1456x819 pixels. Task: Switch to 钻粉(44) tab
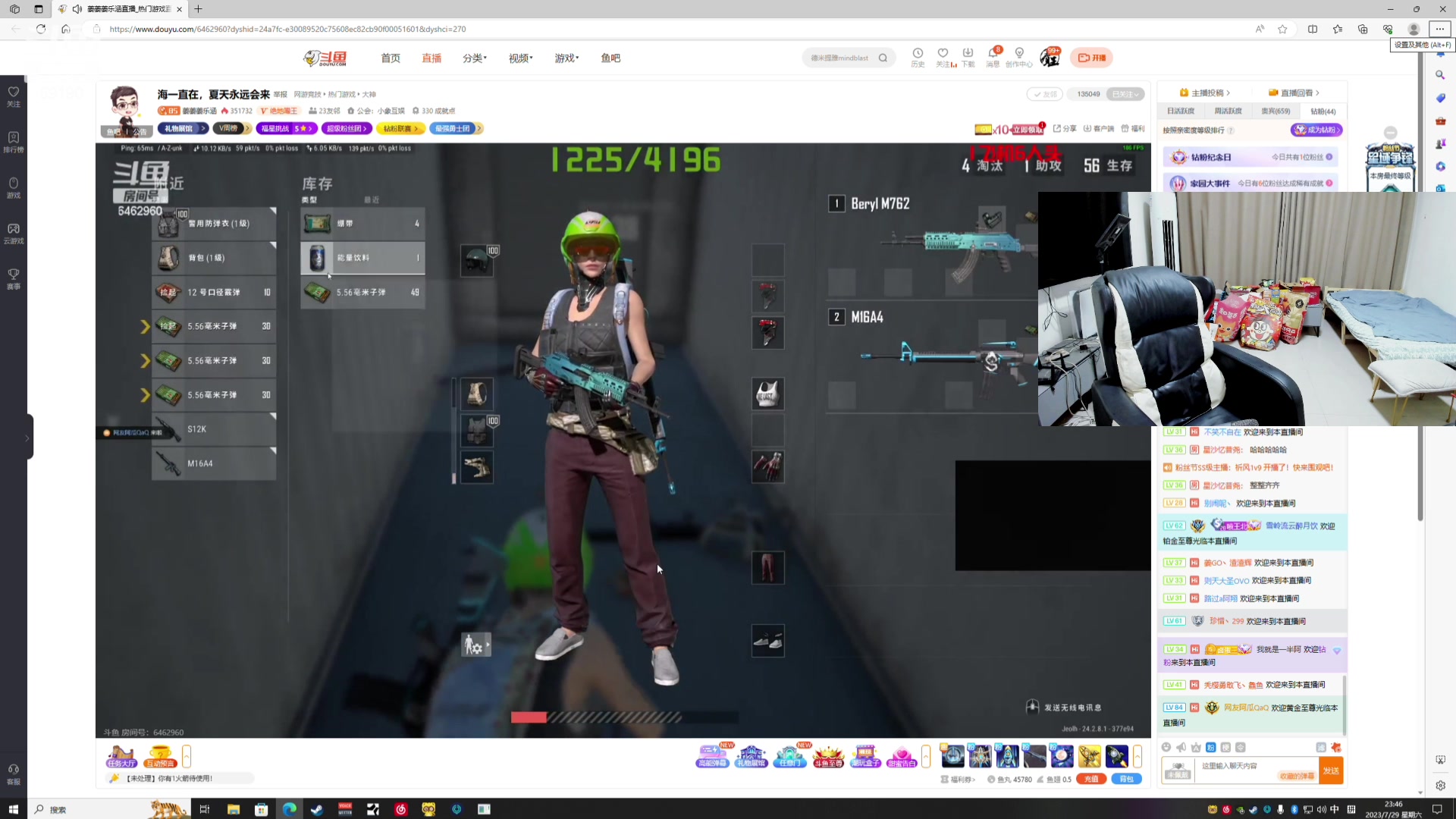1323,111
